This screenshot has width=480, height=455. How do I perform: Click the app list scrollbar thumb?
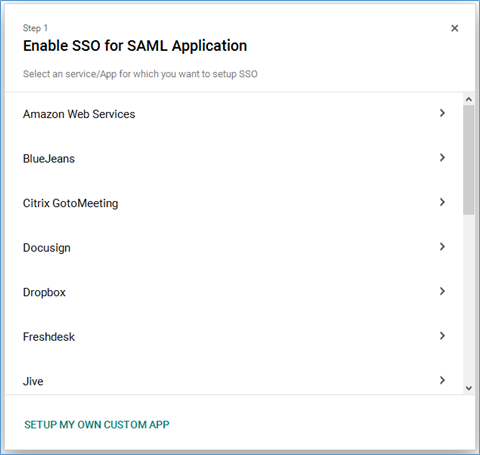(x=469, y=160)
